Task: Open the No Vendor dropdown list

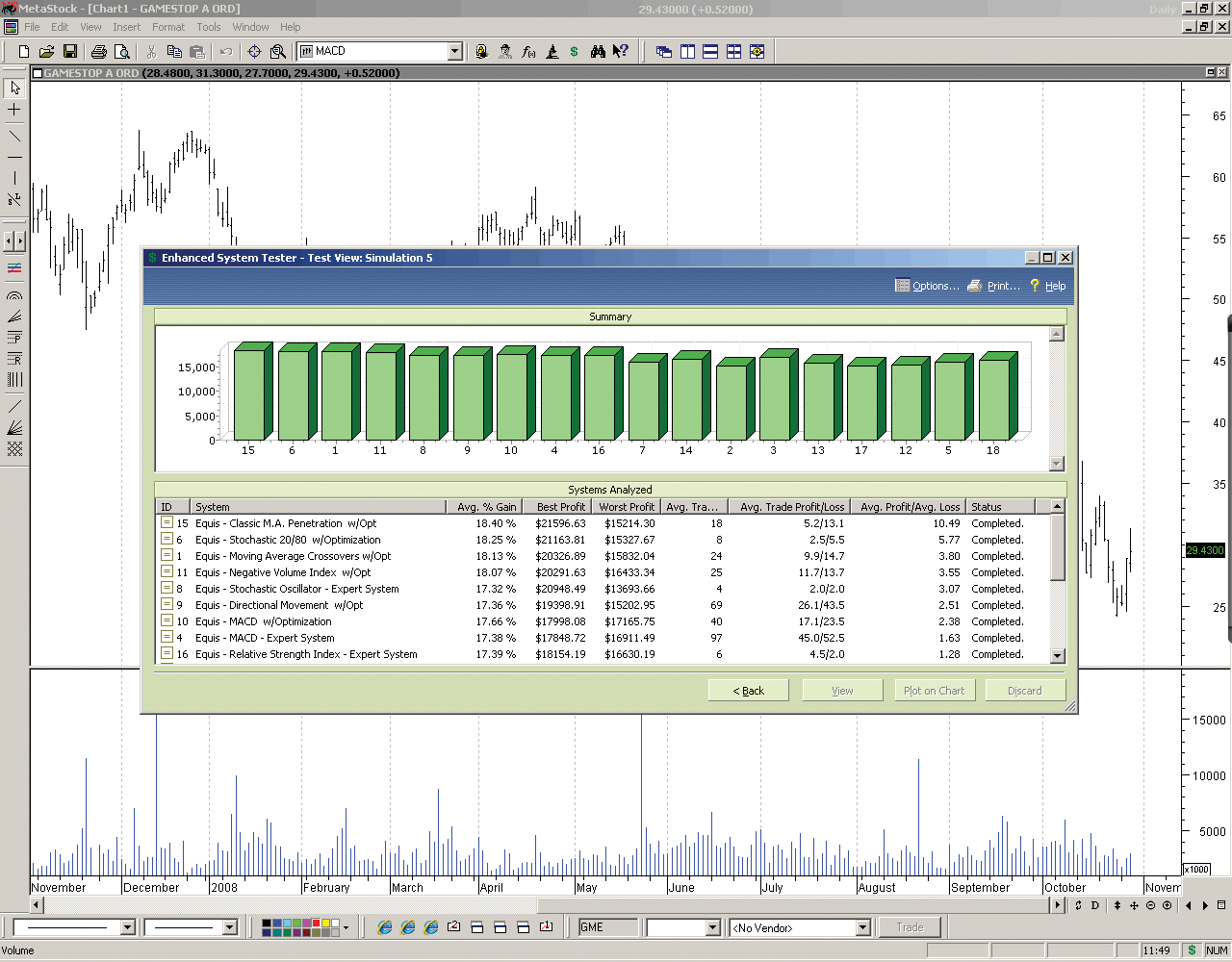Action: pos(862,928)
